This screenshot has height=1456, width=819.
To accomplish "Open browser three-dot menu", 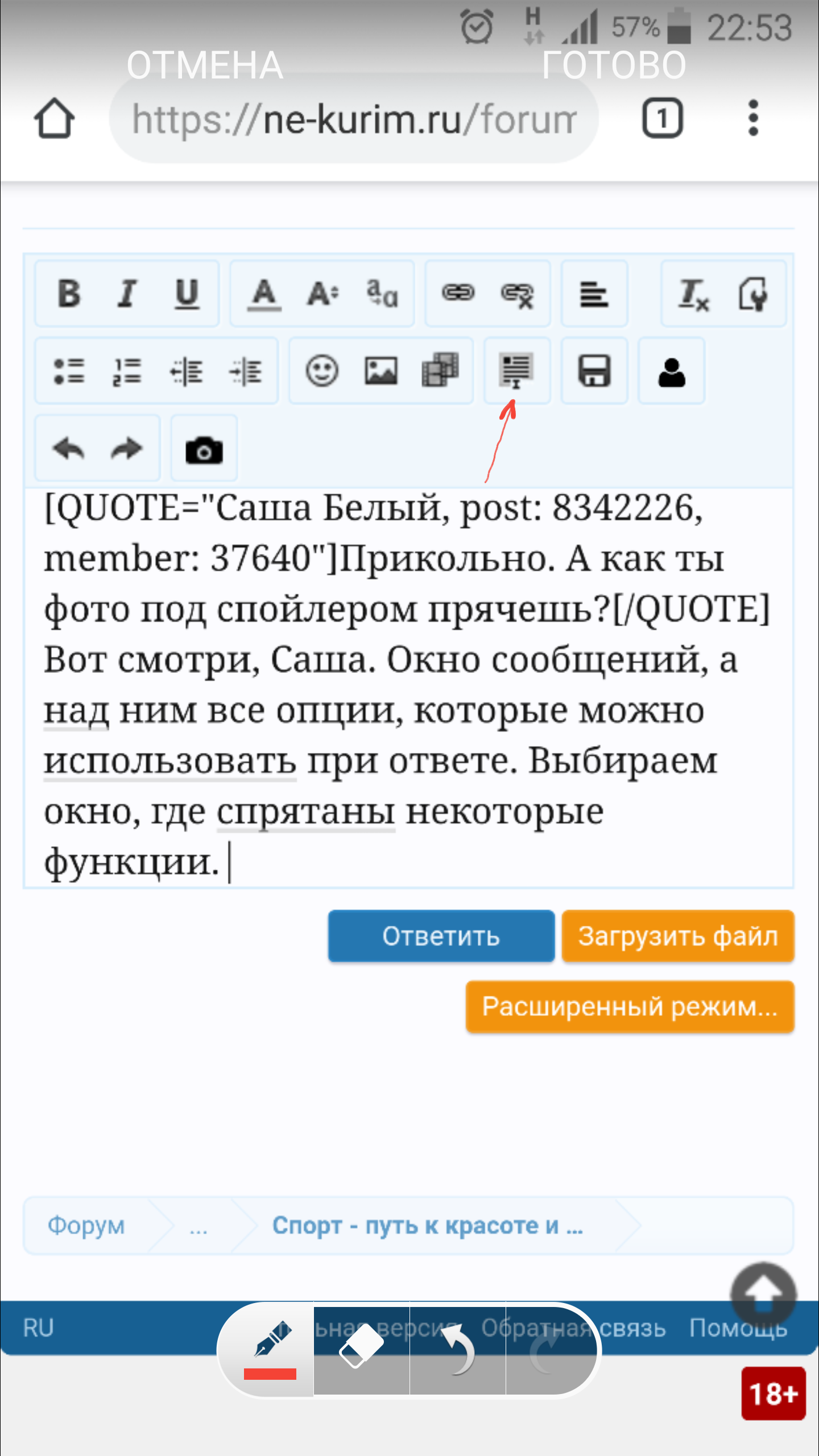I will (x=754, y=118).
